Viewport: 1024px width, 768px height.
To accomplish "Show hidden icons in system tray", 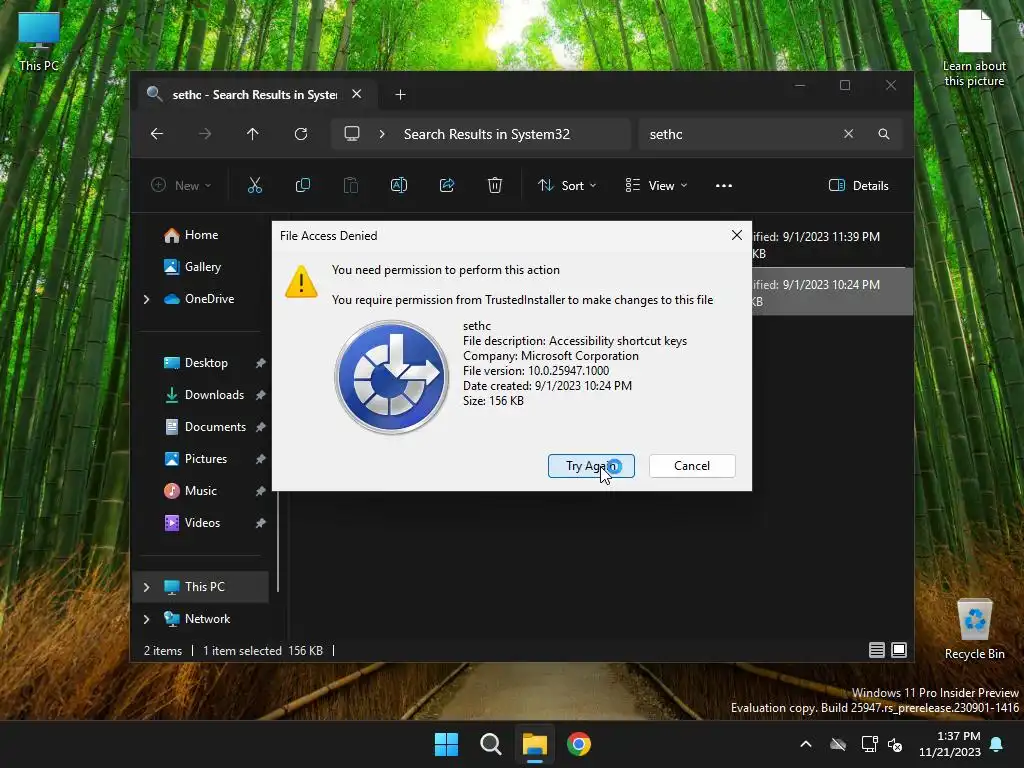I will (806, 744).
